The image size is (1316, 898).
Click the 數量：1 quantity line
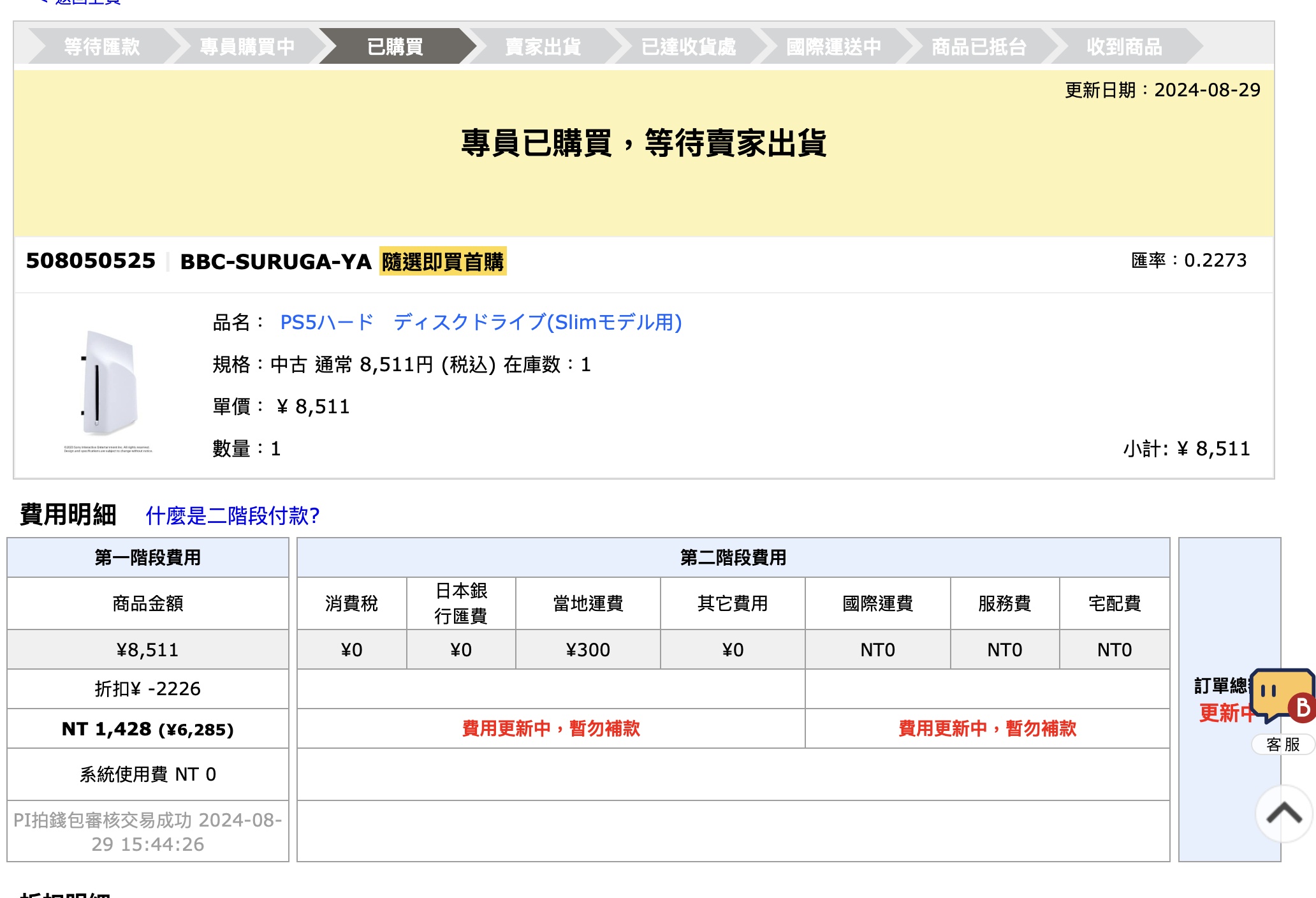[247, 448]
